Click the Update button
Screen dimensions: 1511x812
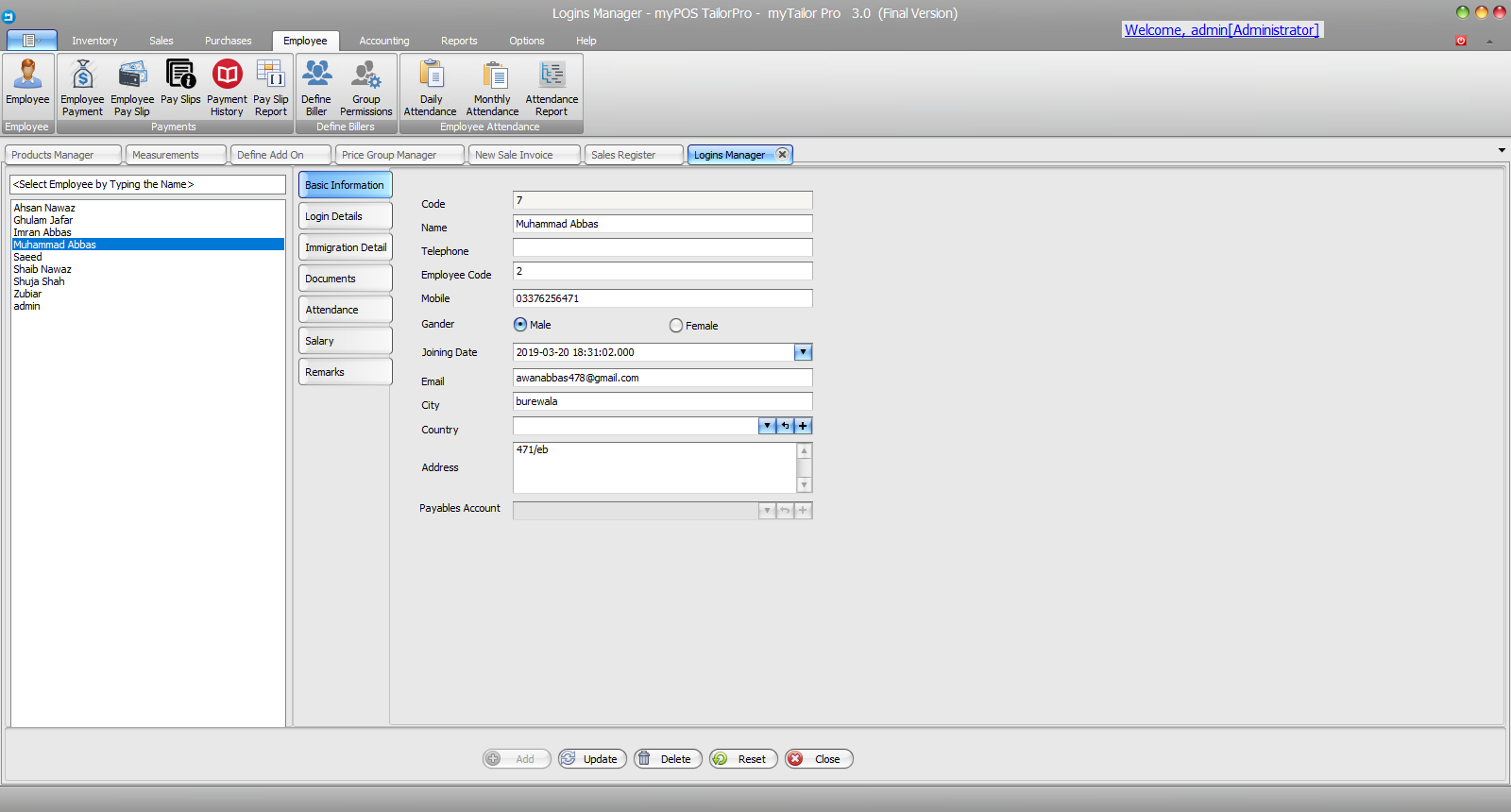point(592,759)
